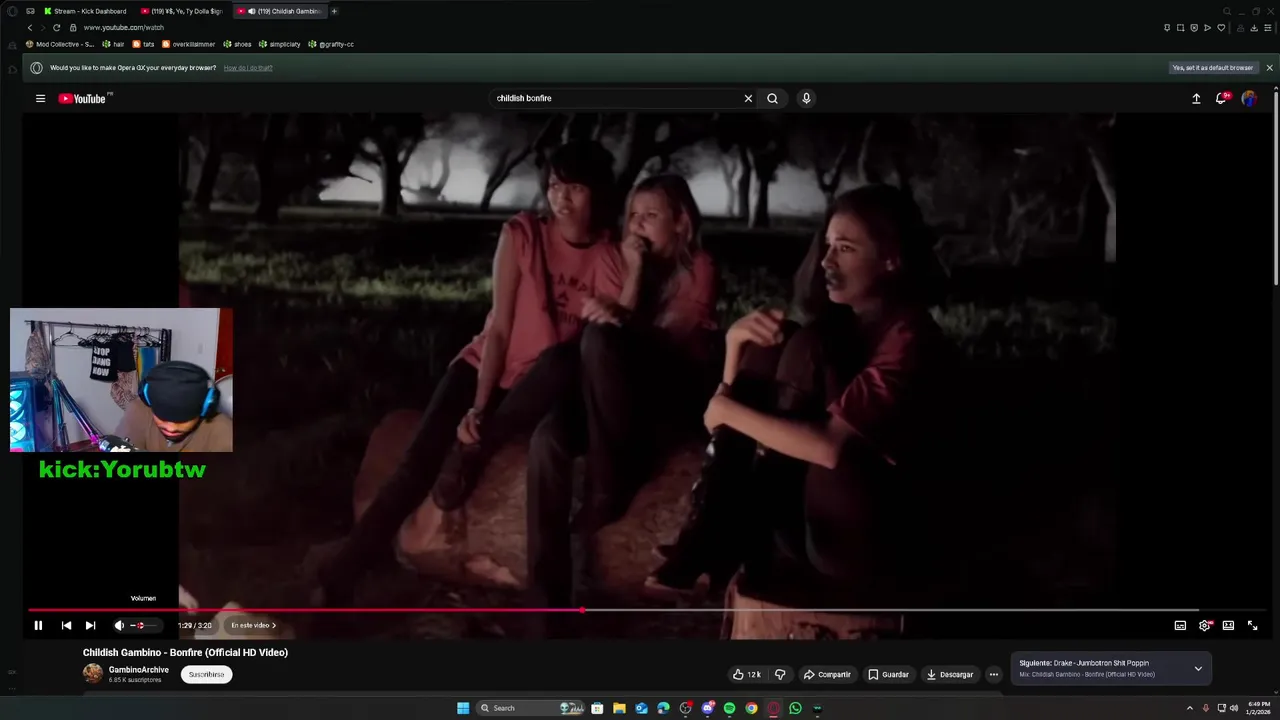
Task: Open Spotify from the taskbar
Action: pyautogui.click(x=729, y=708)
